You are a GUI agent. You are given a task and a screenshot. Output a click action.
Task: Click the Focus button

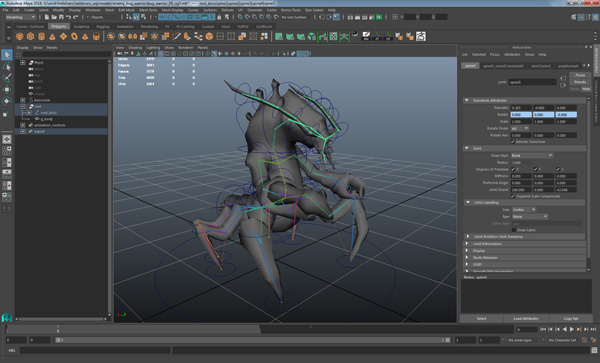tap(580, 75)
